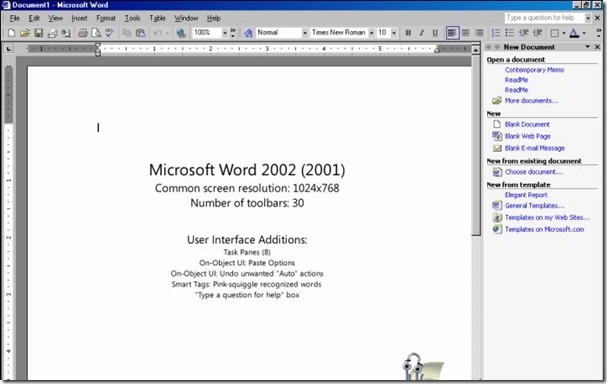Open the Tools menu
The image size is (607, 384).
tap(132, 18)
